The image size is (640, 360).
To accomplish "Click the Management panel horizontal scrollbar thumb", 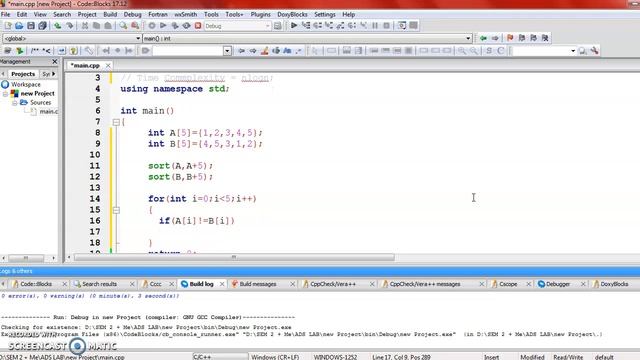I will click(x=26, y=258).
